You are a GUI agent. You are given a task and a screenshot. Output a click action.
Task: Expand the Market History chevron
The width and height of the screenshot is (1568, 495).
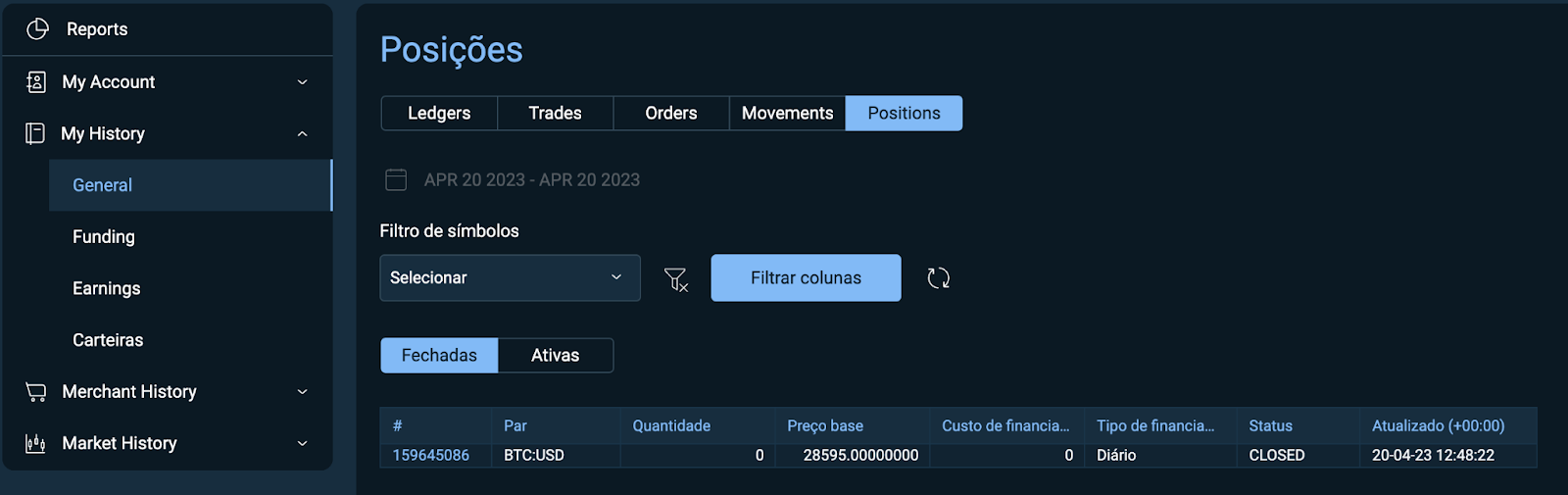click(x=303, y=443)
